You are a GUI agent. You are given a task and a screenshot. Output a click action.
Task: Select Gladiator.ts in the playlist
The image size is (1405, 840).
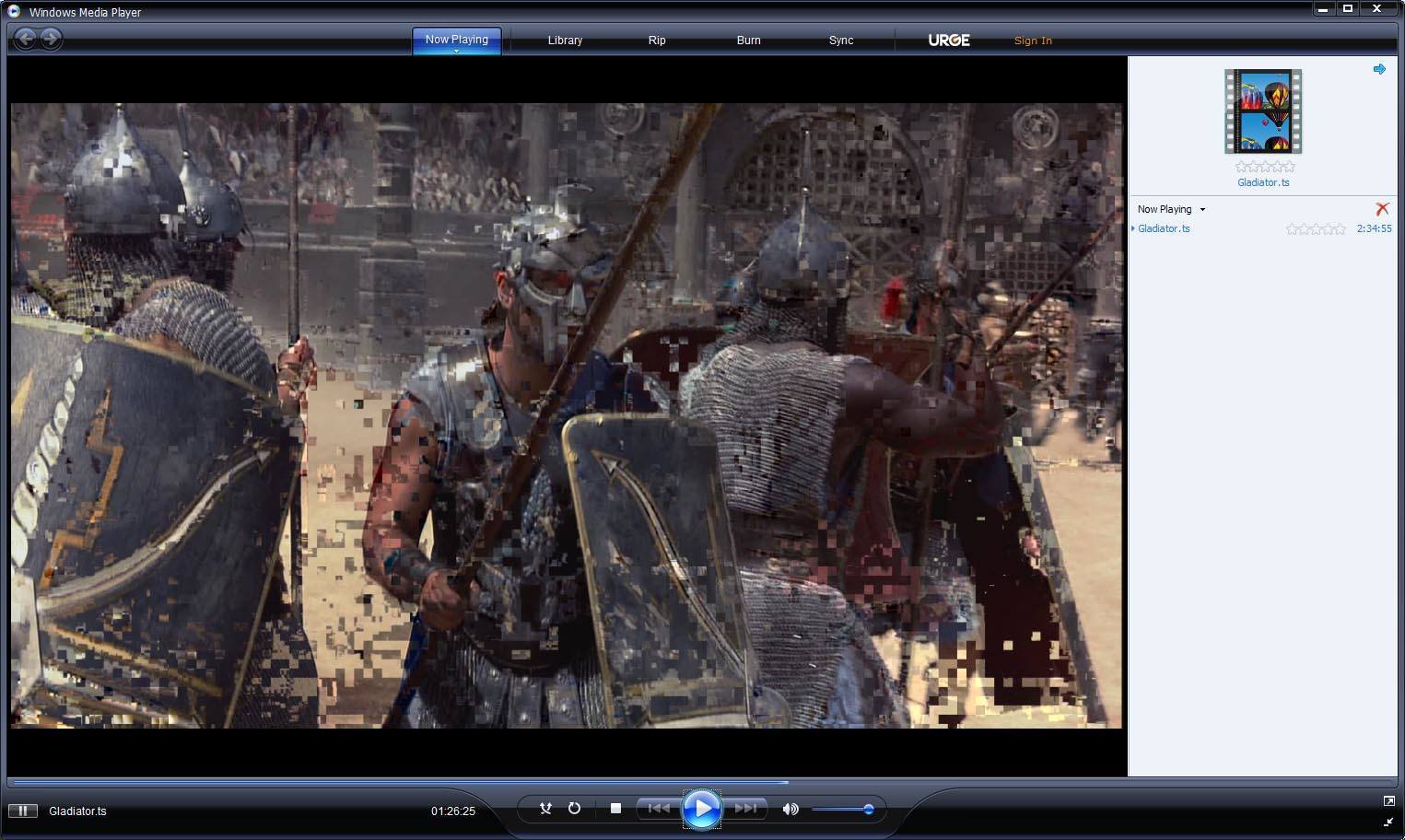pos(1164,228)
